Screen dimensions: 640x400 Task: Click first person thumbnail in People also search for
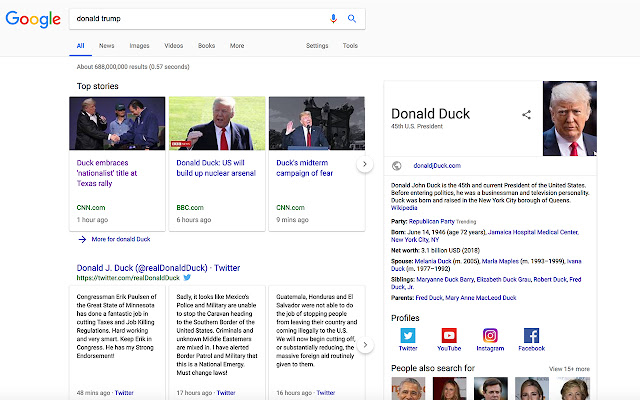(x=408, y=389)
